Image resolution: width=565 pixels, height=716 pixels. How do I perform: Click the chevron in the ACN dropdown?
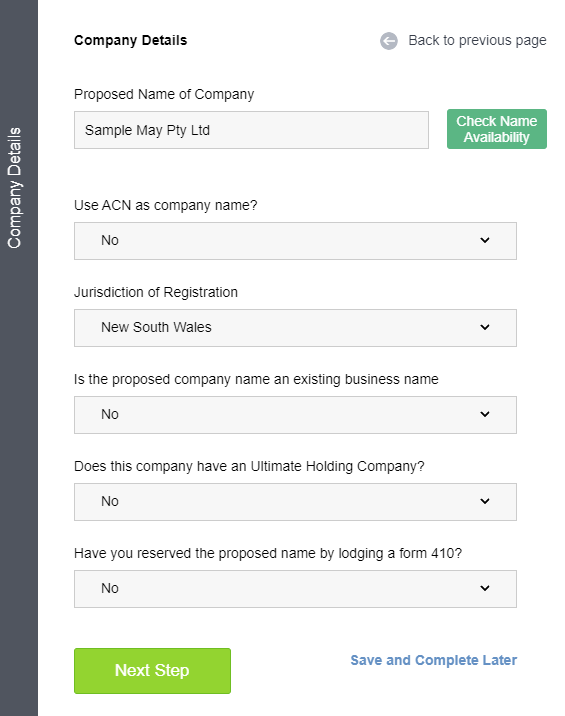point(485,240)
